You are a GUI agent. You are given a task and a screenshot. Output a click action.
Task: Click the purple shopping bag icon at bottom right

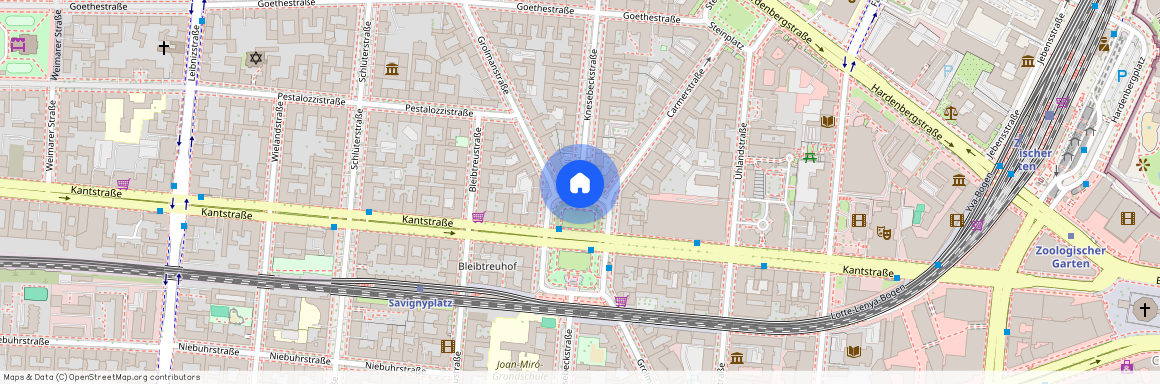point(1127,365)
